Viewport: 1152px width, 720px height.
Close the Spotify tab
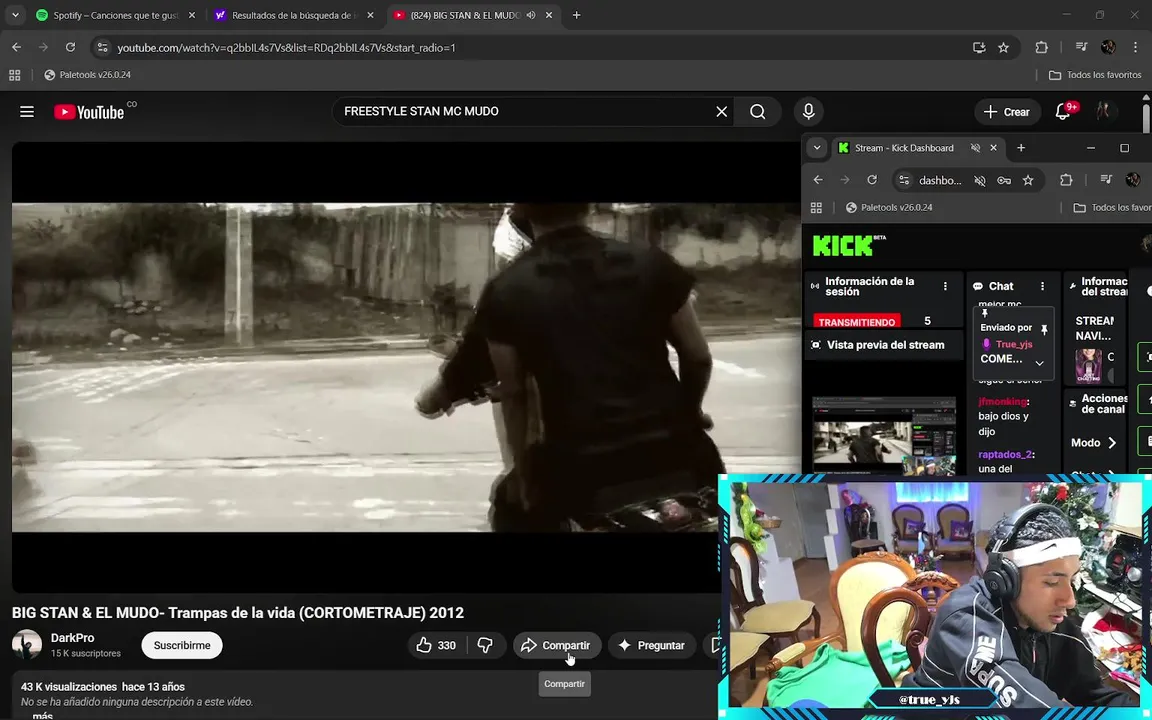click(x=192, y=15)
